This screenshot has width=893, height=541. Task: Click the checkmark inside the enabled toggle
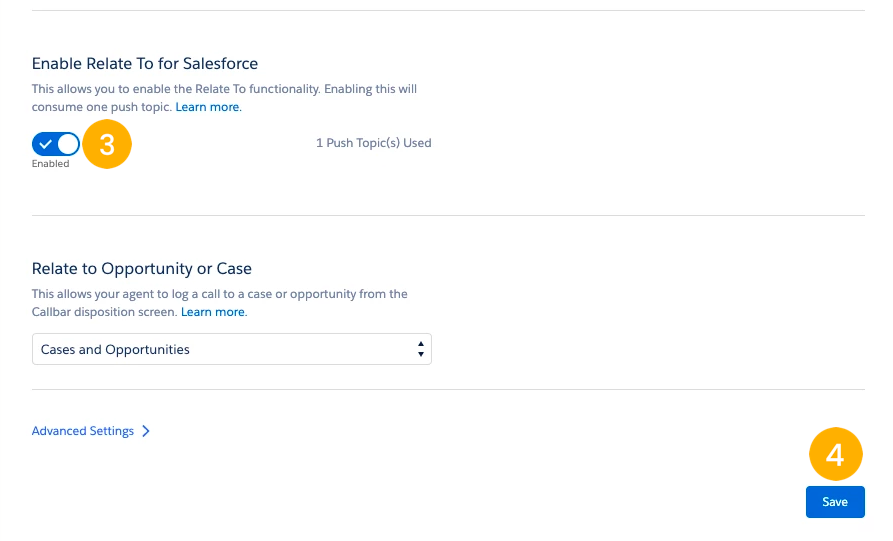45,144
